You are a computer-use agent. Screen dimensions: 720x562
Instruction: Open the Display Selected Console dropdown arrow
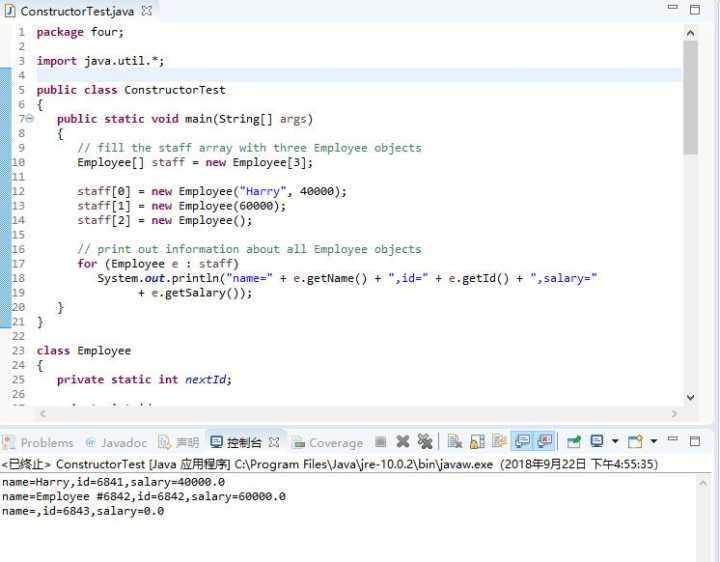pyautogui.click(x=615, y=442)
